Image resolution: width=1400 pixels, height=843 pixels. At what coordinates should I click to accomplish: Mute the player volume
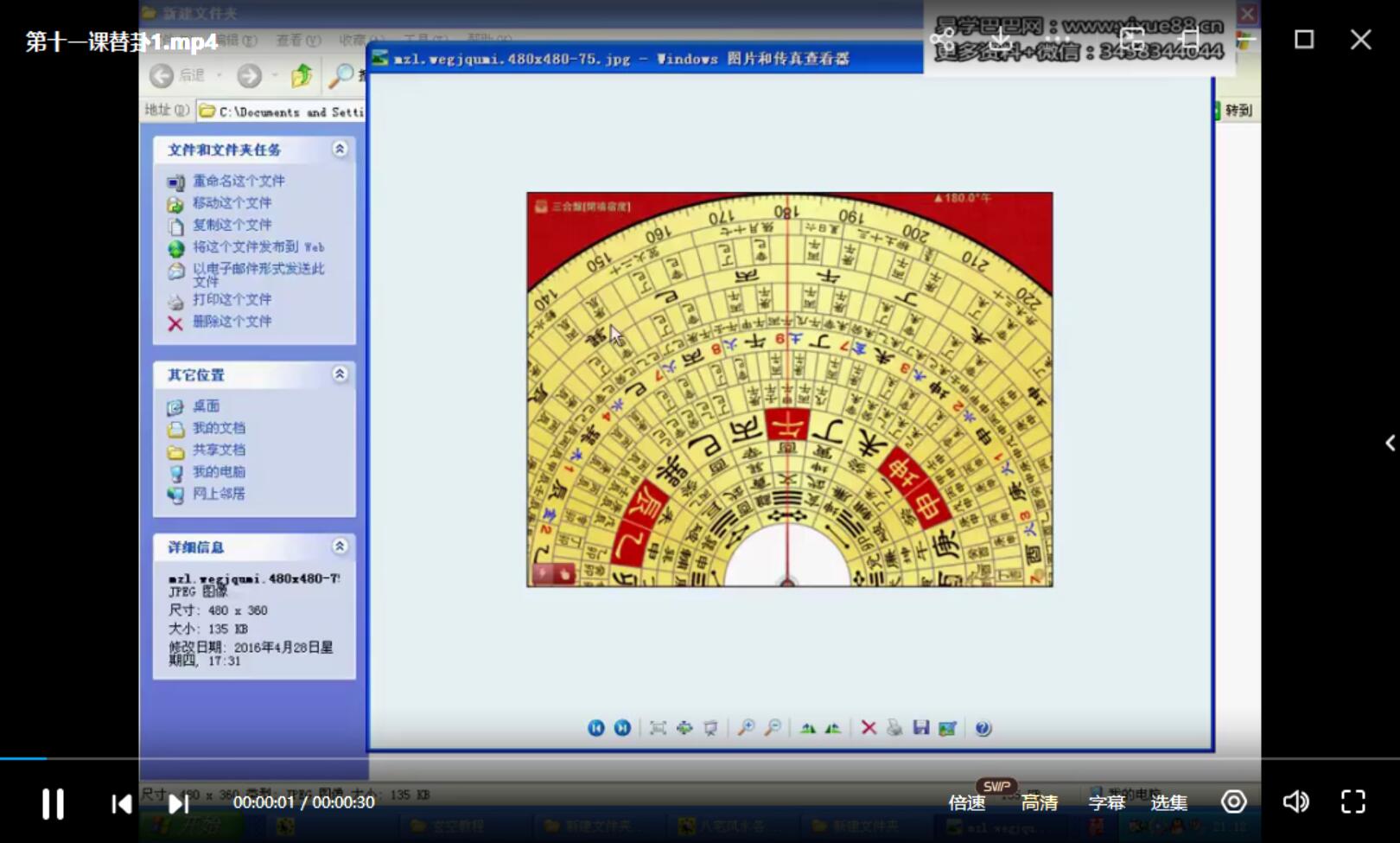[x=1295, y=802]
